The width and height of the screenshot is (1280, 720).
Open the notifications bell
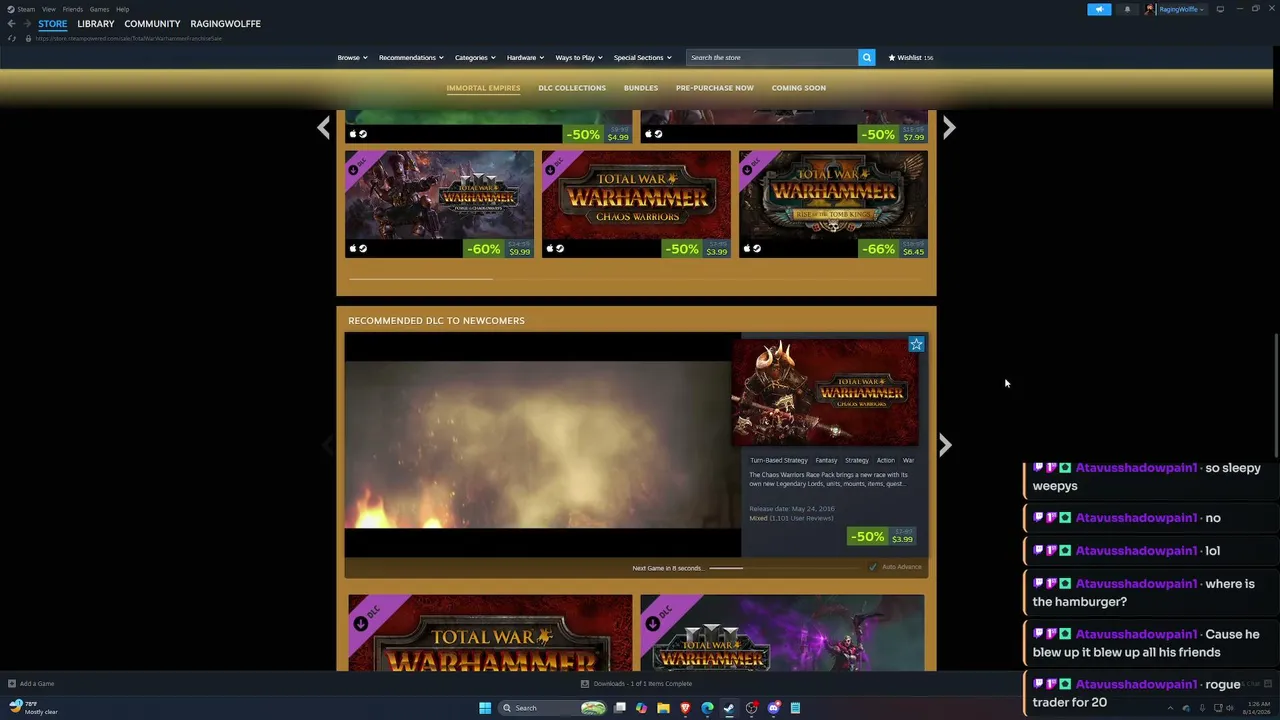[x=1127, y=9]
